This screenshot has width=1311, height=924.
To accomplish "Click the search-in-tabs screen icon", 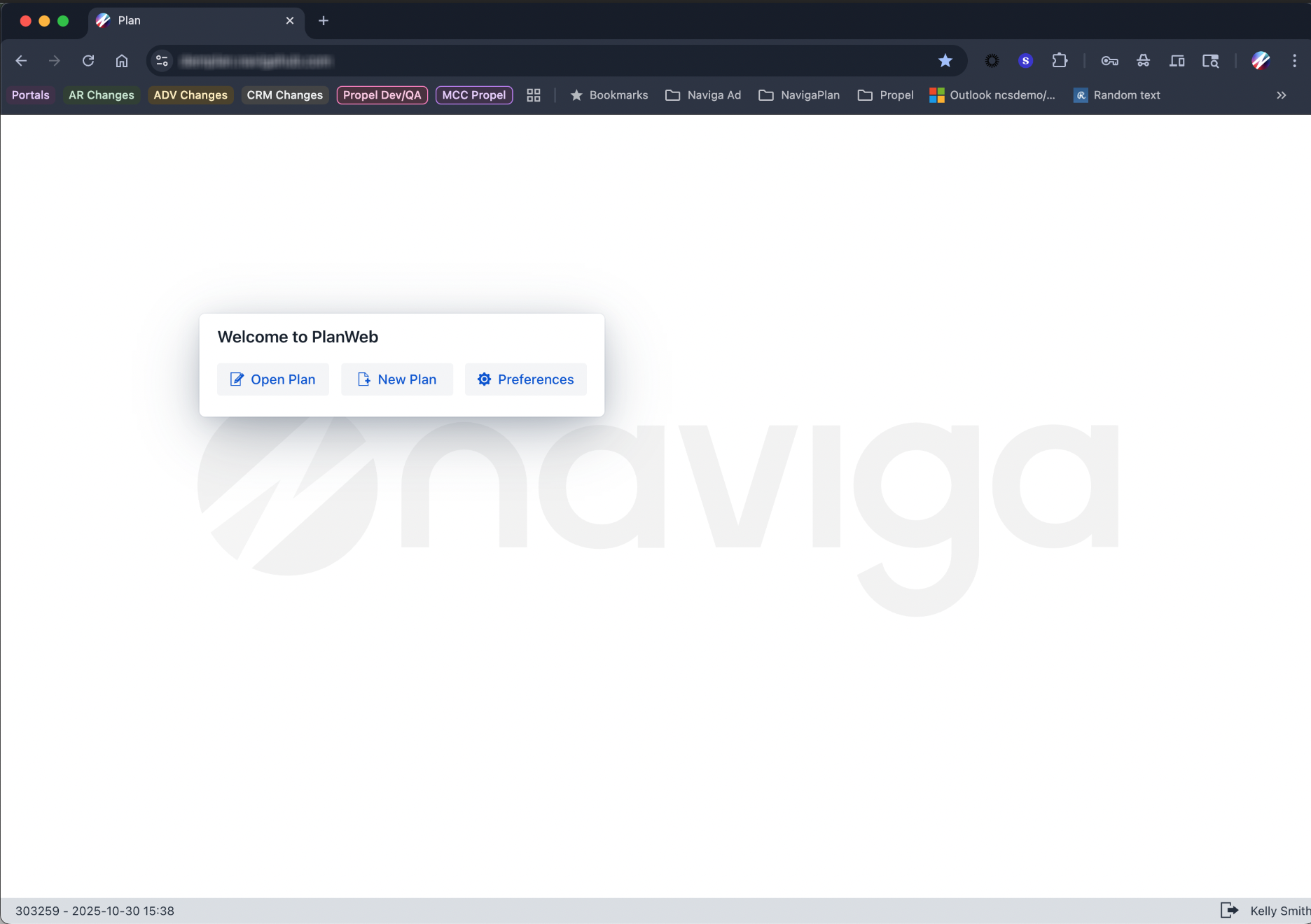I will click(1210, 61).
